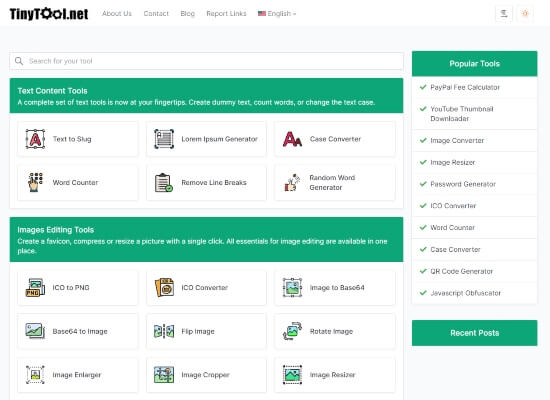Click the Remove Line Breaks label
This screenshot has height=400, width=550.
click(x=214, y=182)
